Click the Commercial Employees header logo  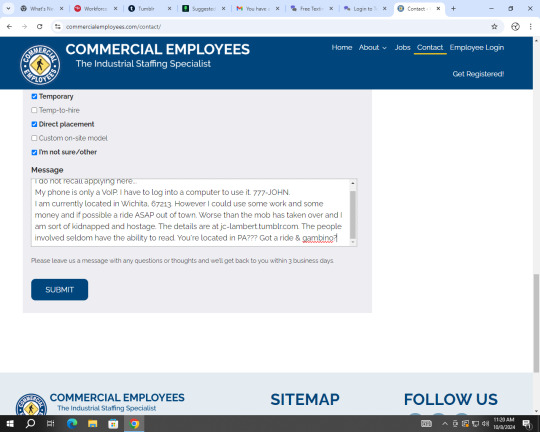click(x=40, y=65)
